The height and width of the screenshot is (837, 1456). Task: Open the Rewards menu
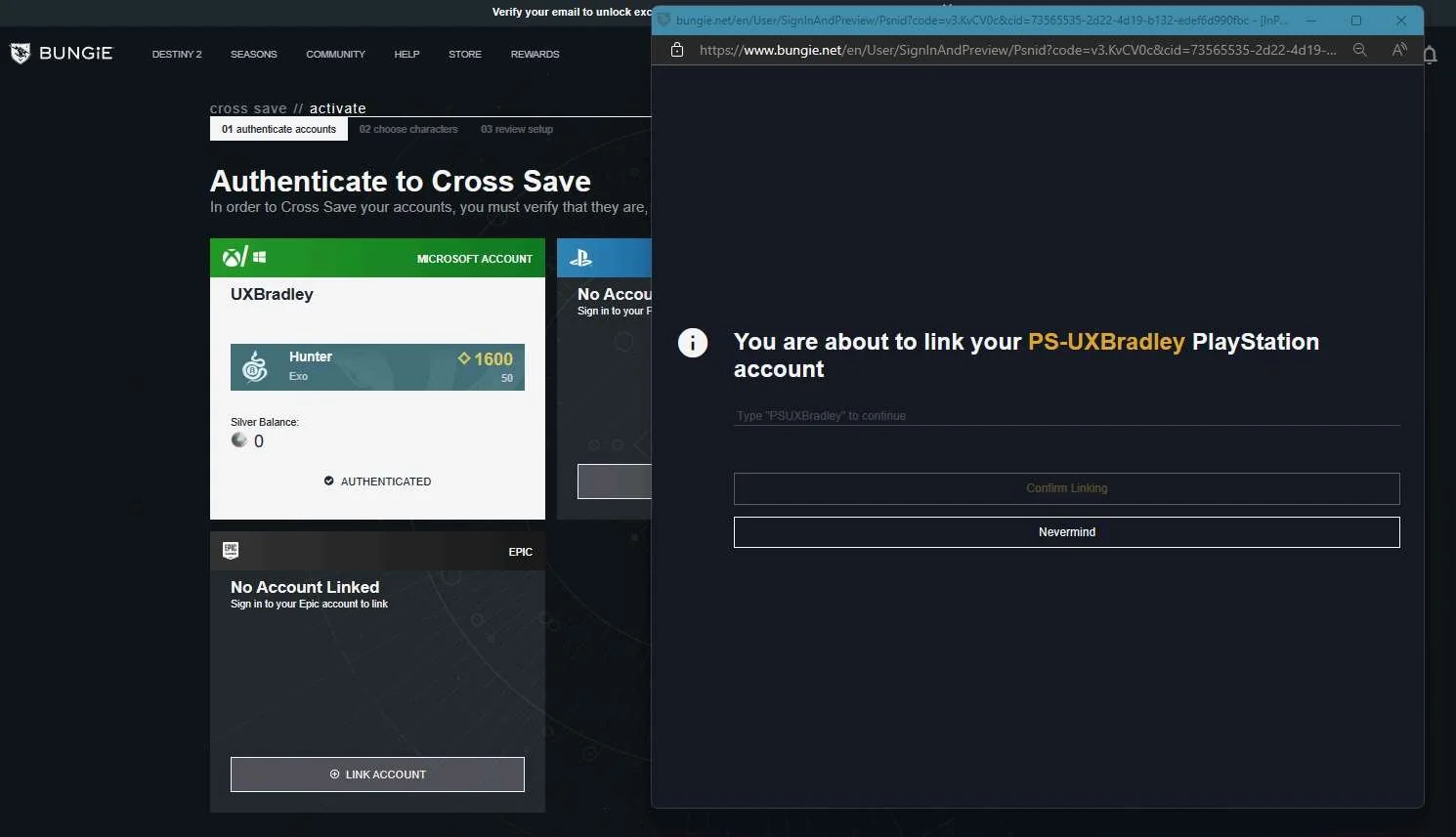tap(535, 55)
